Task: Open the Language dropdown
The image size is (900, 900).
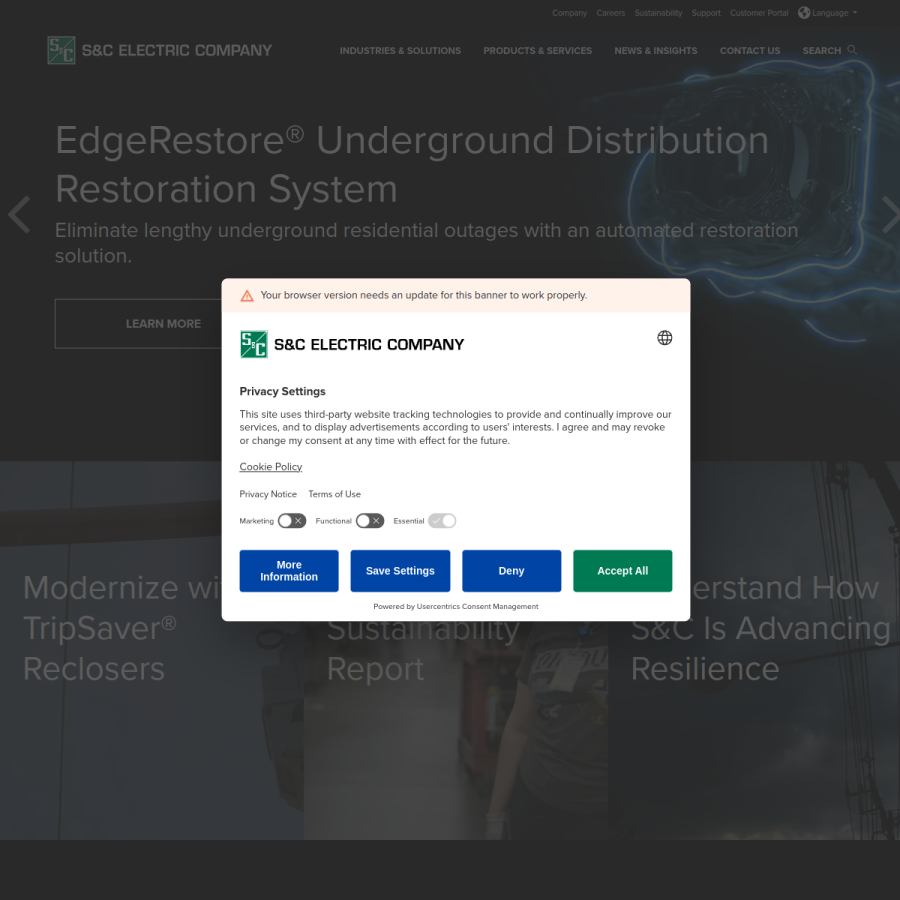Action: pos(828,13)
